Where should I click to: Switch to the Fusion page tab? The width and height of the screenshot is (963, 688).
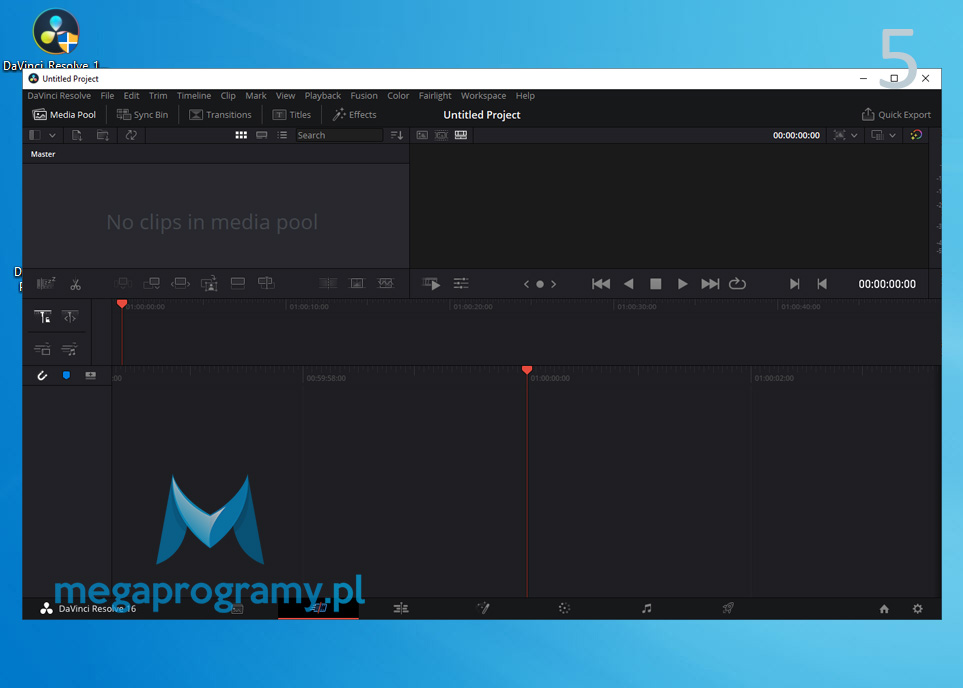[483, 608]
